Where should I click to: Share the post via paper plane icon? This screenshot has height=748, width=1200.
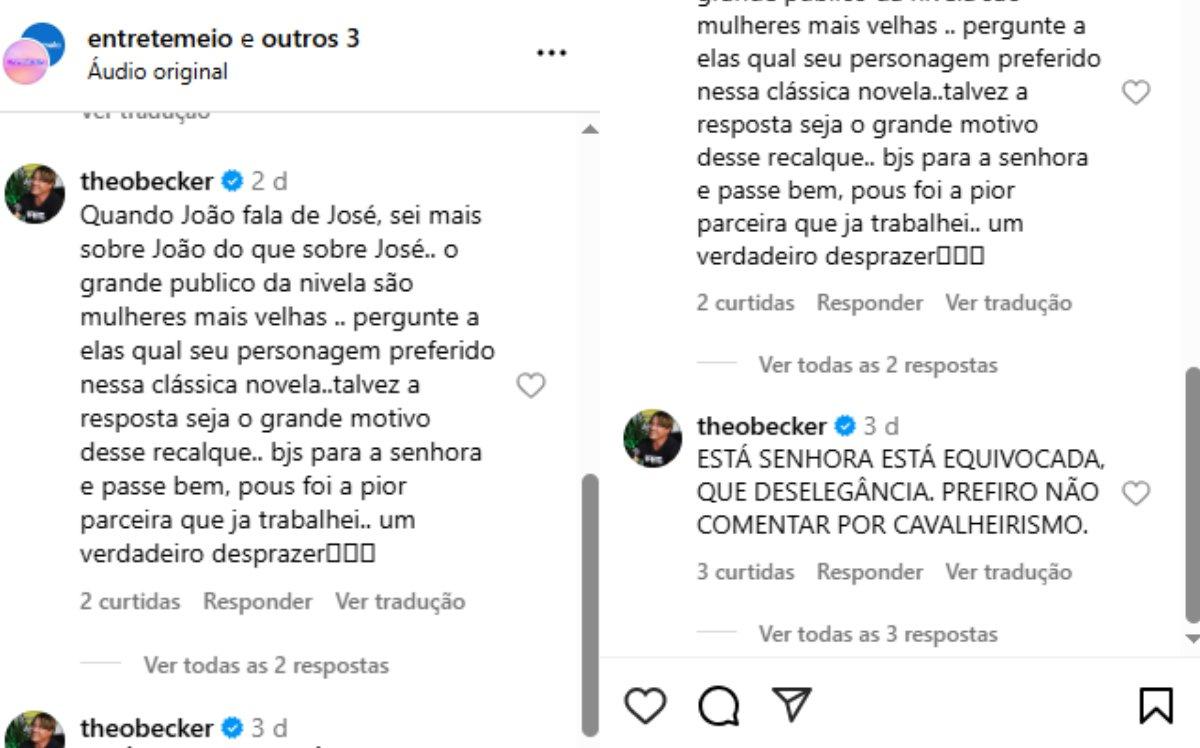[791, 705]
